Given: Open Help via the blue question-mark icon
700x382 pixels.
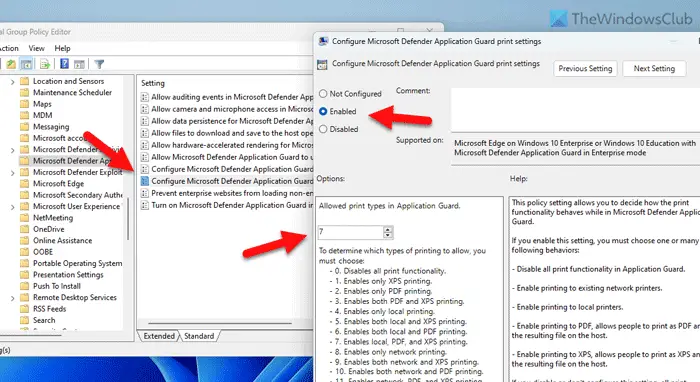Looking at the screenshot, I should tap(64, 64).
